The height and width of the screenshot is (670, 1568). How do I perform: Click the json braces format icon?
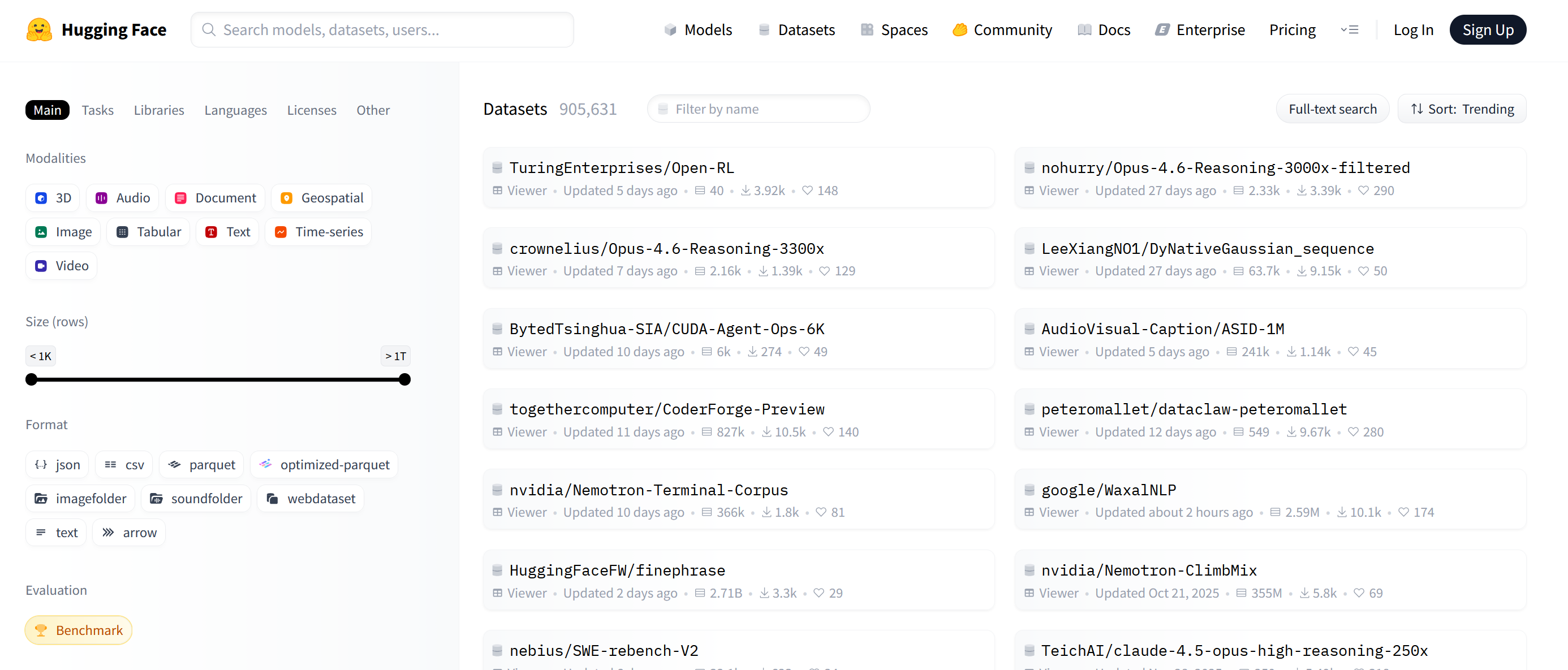[41, 464]
